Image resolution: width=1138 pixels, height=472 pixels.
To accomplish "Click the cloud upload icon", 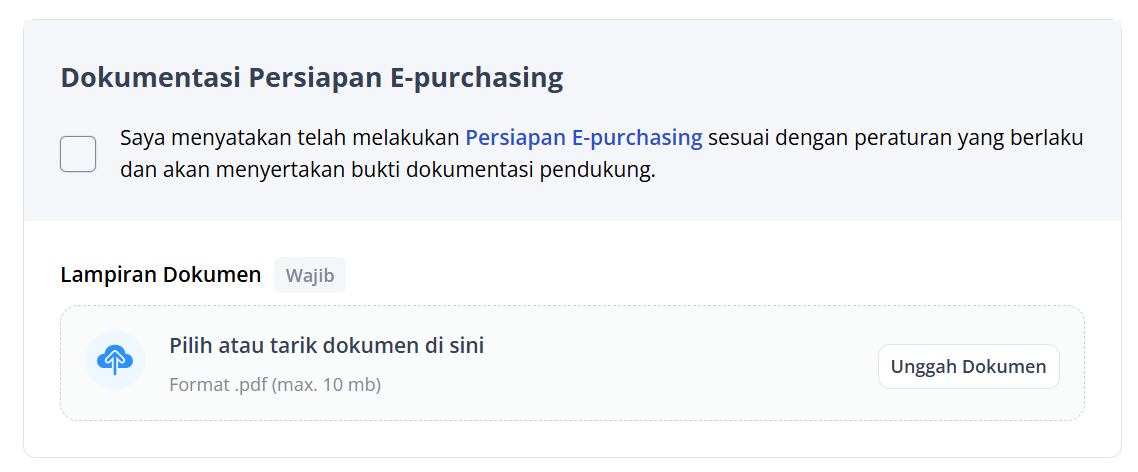I will point(115,360).
